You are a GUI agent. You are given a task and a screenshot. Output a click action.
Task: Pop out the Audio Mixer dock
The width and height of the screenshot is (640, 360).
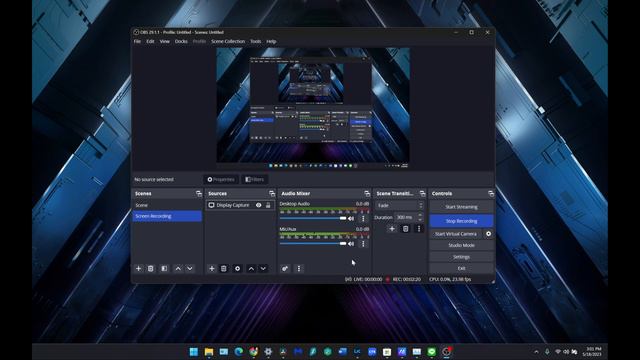click(367, 193)
